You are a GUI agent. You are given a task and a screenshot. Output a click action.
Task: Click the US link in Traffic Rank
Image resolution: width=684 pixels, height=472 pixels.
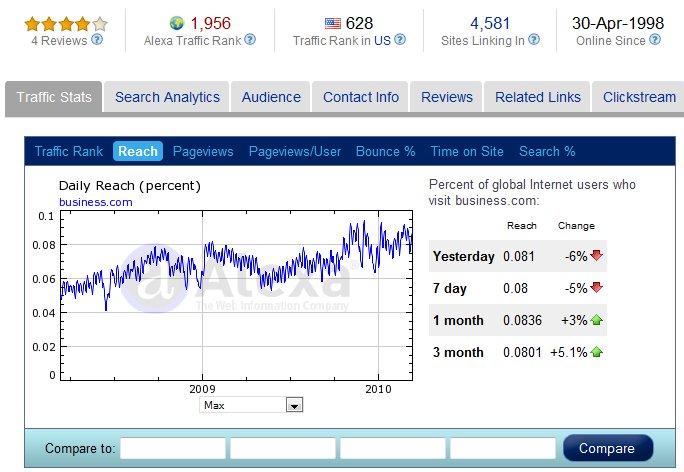tap(382, 41)
